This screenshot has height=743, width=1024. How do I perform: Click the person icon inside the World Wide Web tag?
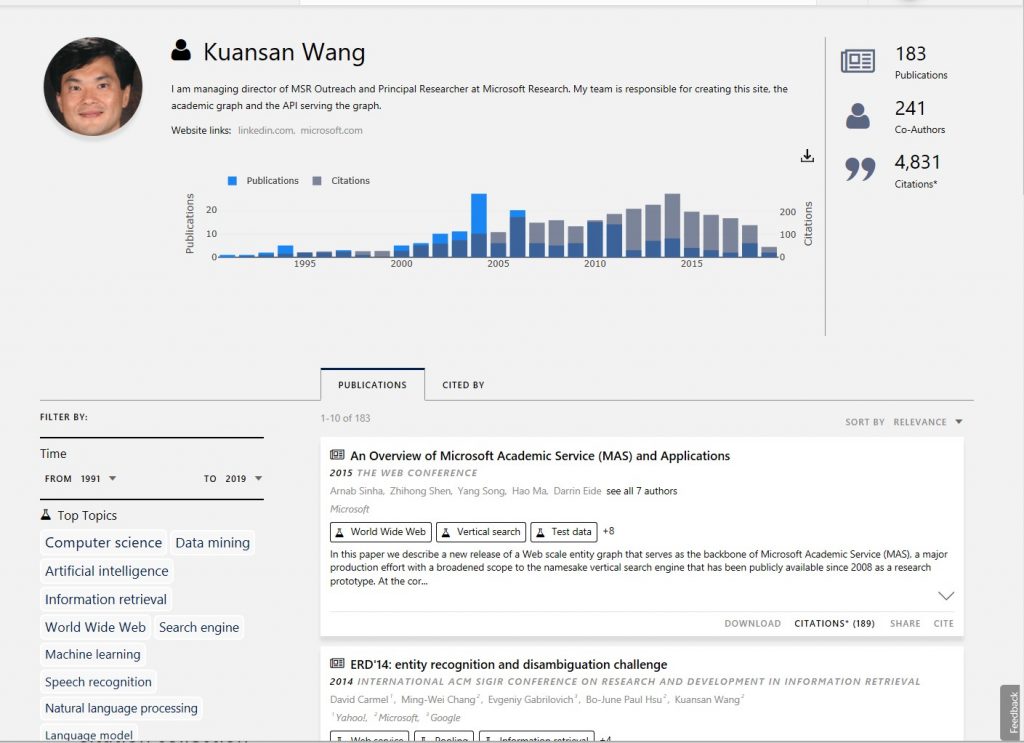click(x=338, y=531)
